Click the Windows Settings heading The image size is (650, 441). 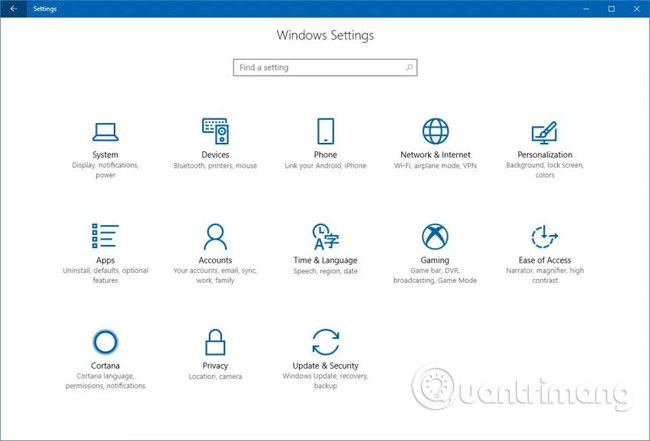point(325,35)
